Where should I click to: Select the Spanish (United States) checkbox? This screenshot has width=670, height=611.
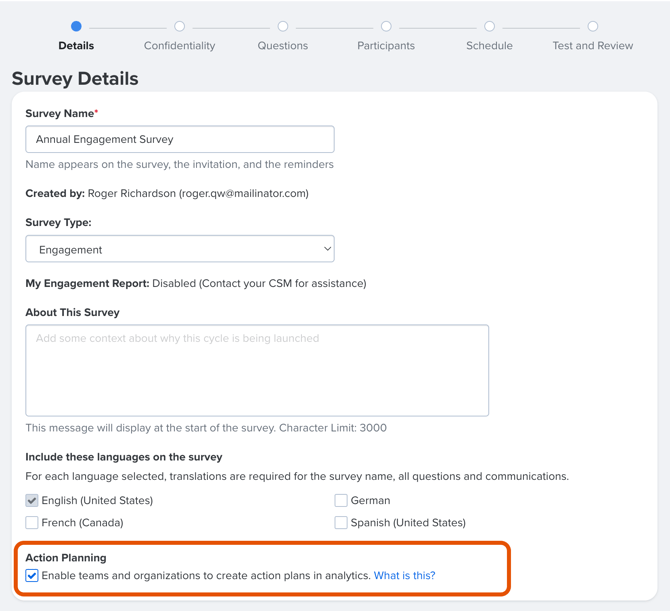click(x=341, y=523)
